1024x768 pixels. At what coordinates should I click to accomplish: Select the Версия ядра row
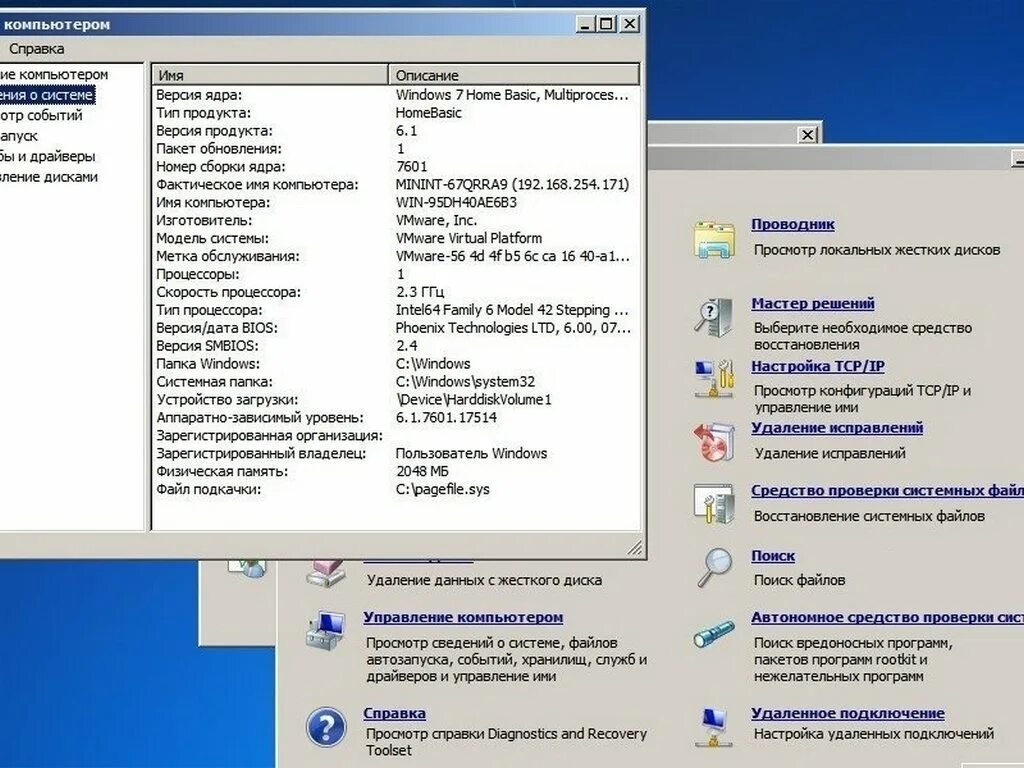(x=396, y=95)
